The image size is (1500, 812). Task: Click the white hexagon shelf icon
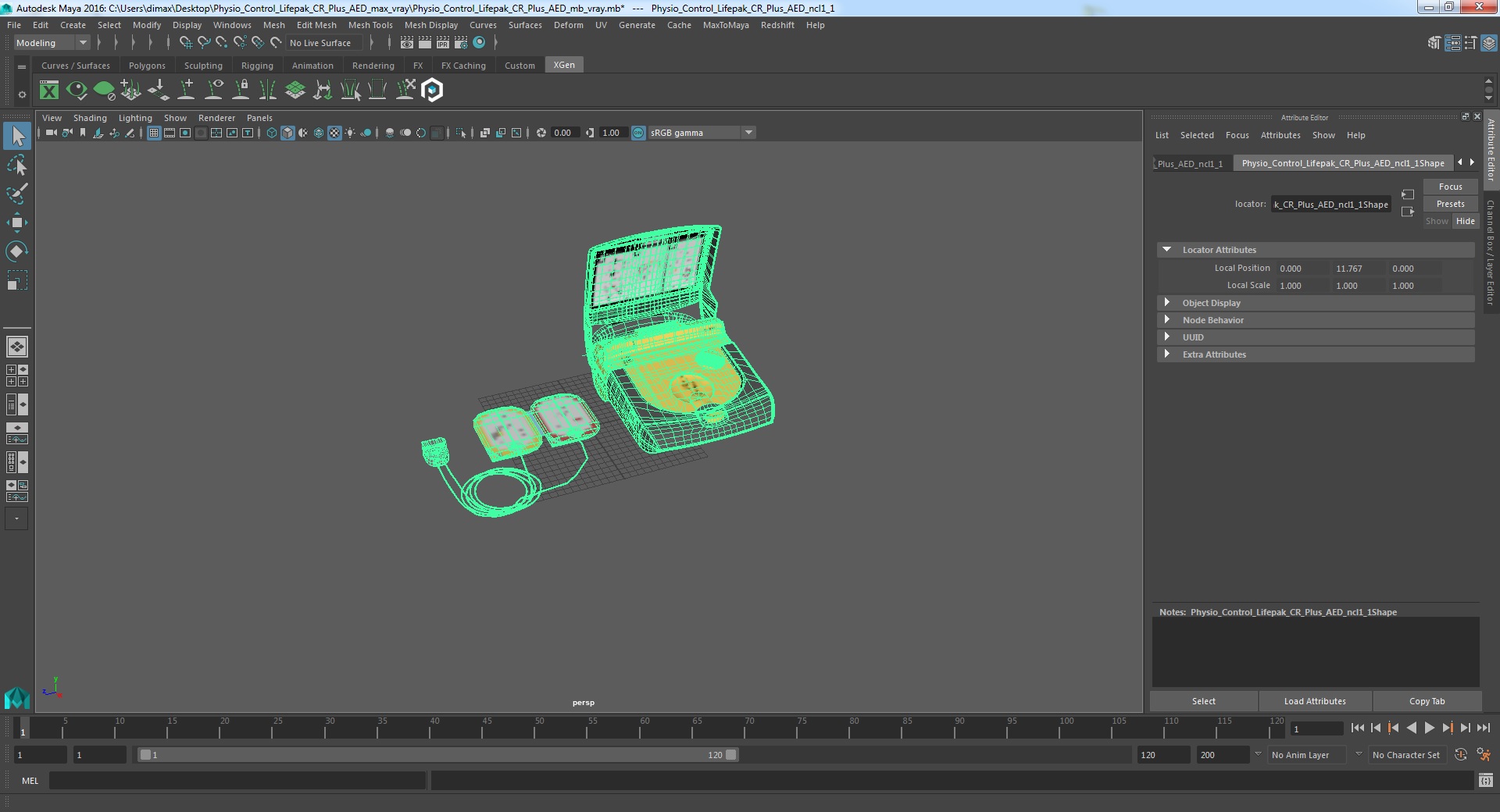point(432,91)
